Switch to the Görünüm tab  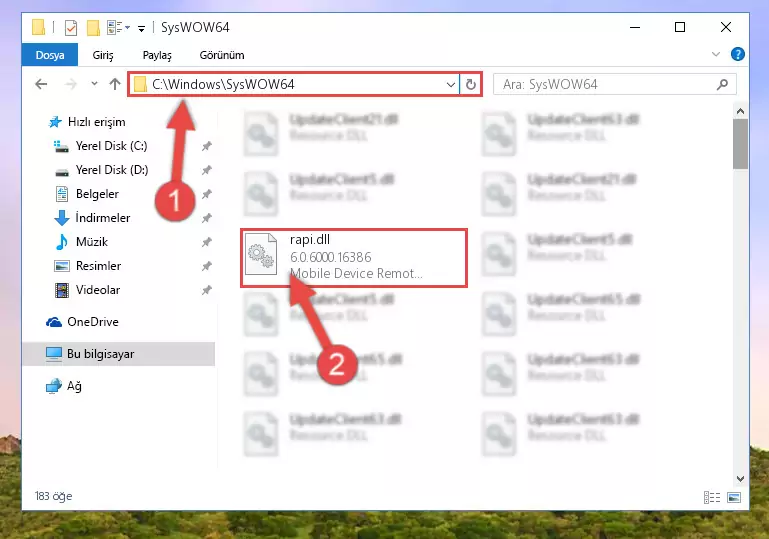click(x=222, y=55)
